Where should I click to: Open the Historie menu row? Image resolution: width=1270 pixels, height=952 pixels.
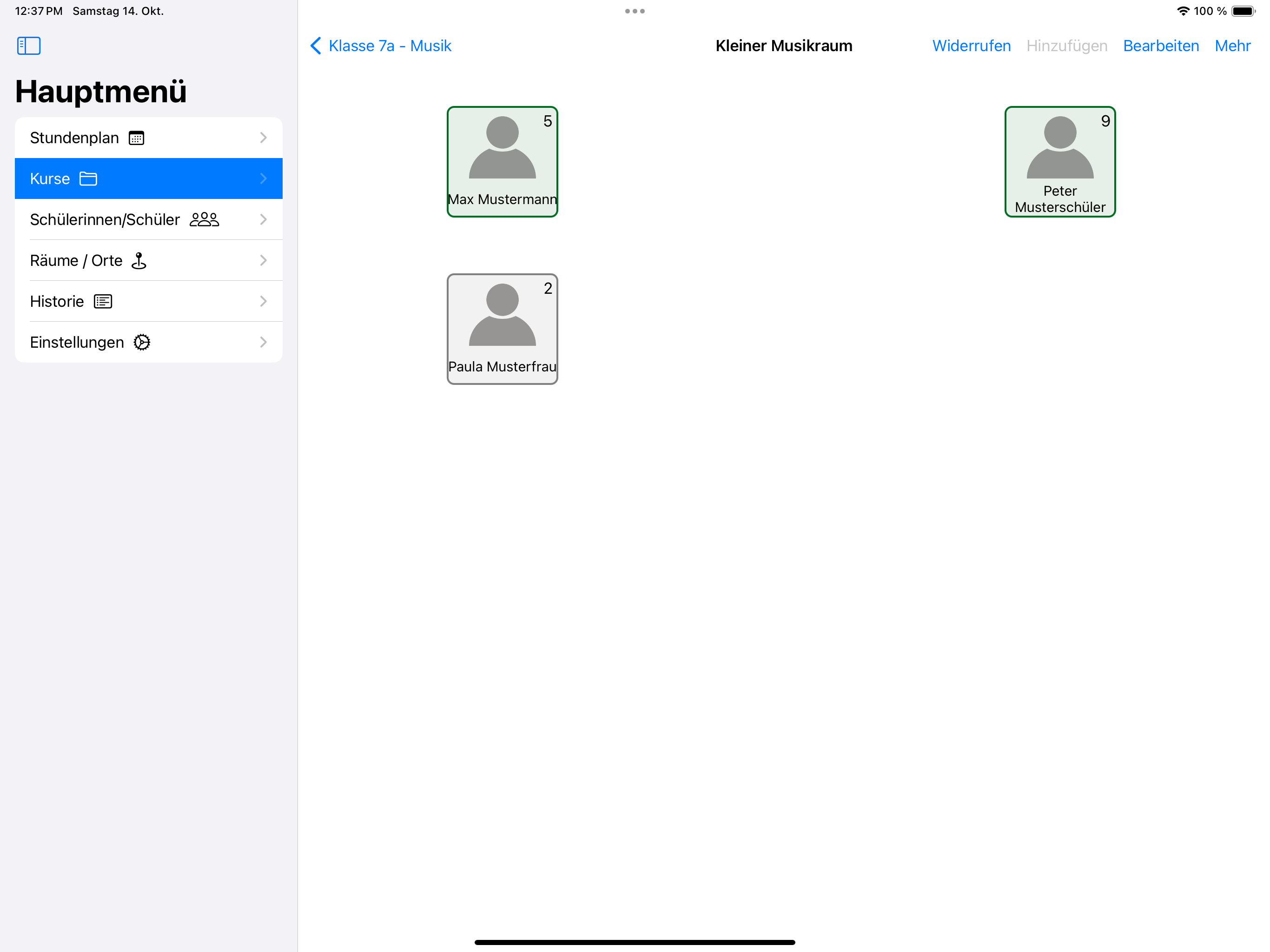(149, 301)
